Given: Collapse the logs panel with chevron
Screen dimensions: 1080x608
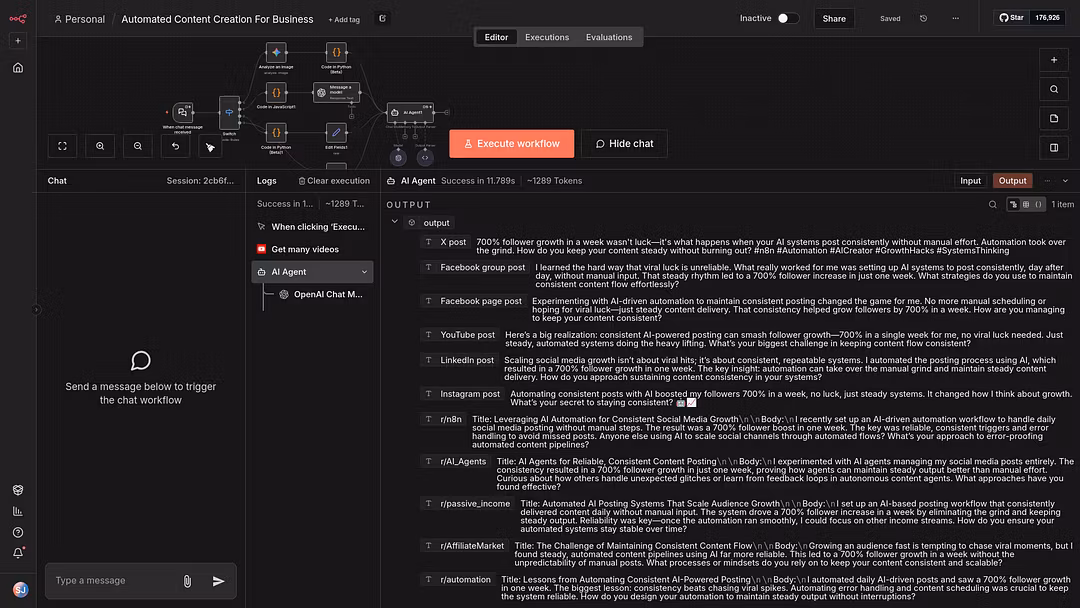Looking at the screenshot, I should (x=1065, y=181).
